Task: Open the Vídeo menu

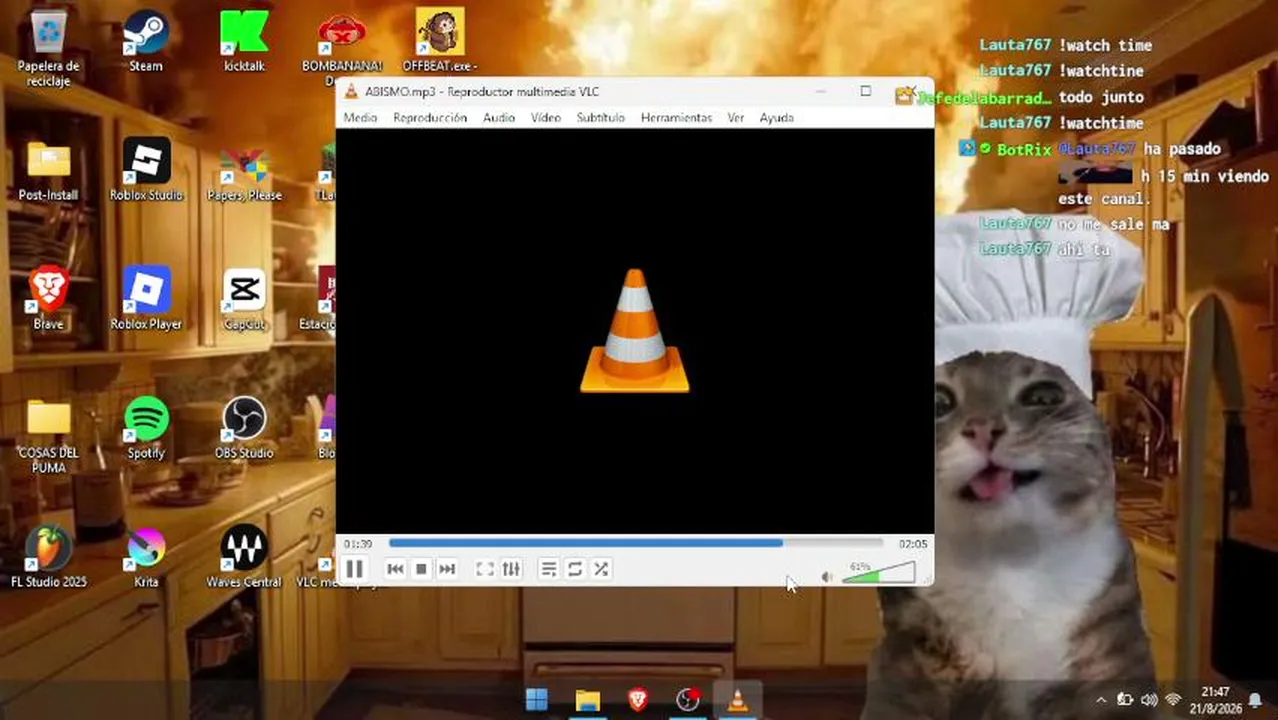Action: click(x=546, y=118)
